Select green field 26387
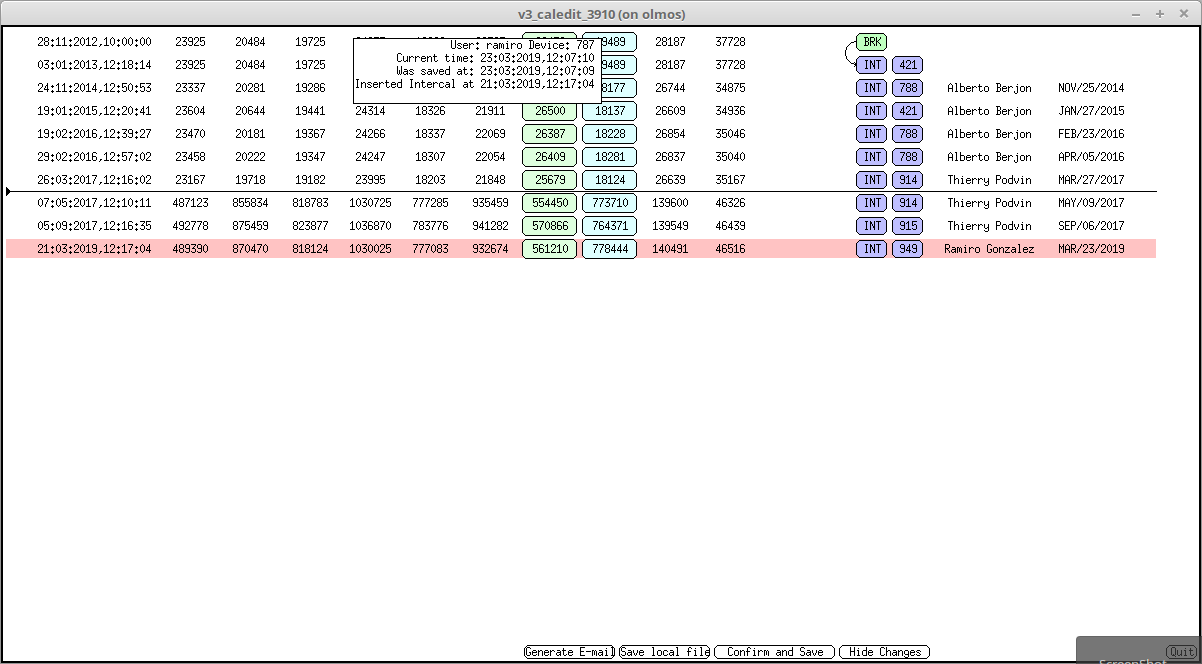 pyautogui.click(x=550, y=134)
